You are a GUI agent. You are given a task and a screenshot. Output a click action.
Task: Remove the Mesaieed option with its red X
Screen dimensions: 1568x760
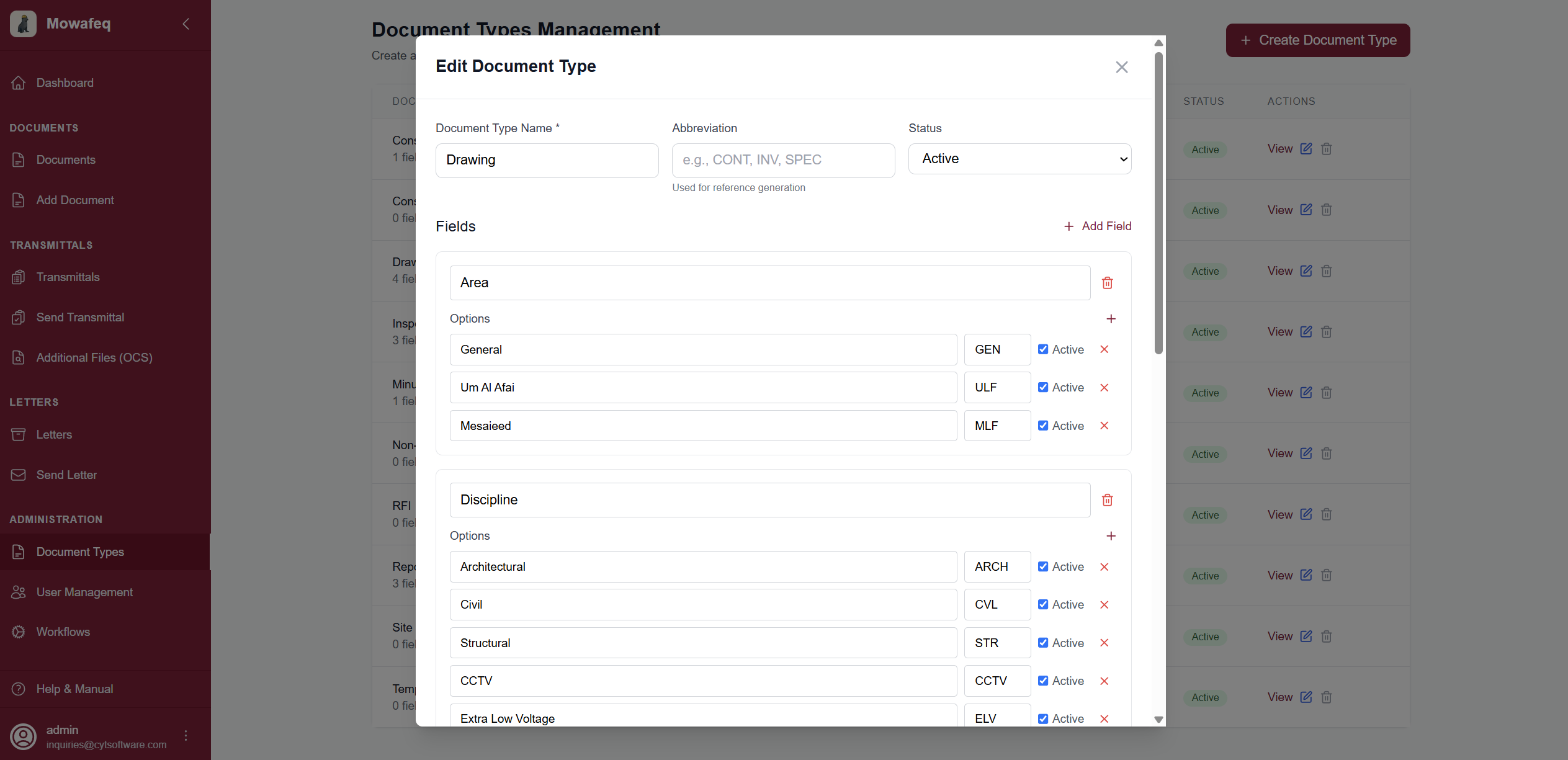coord(1104,426)
